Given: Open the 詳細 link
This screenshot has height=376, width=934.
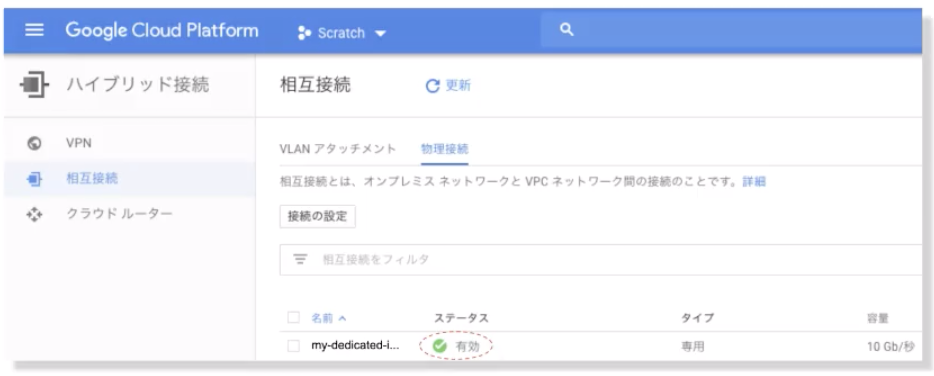Looking at the screenshot, I should [x=754, y=182].
